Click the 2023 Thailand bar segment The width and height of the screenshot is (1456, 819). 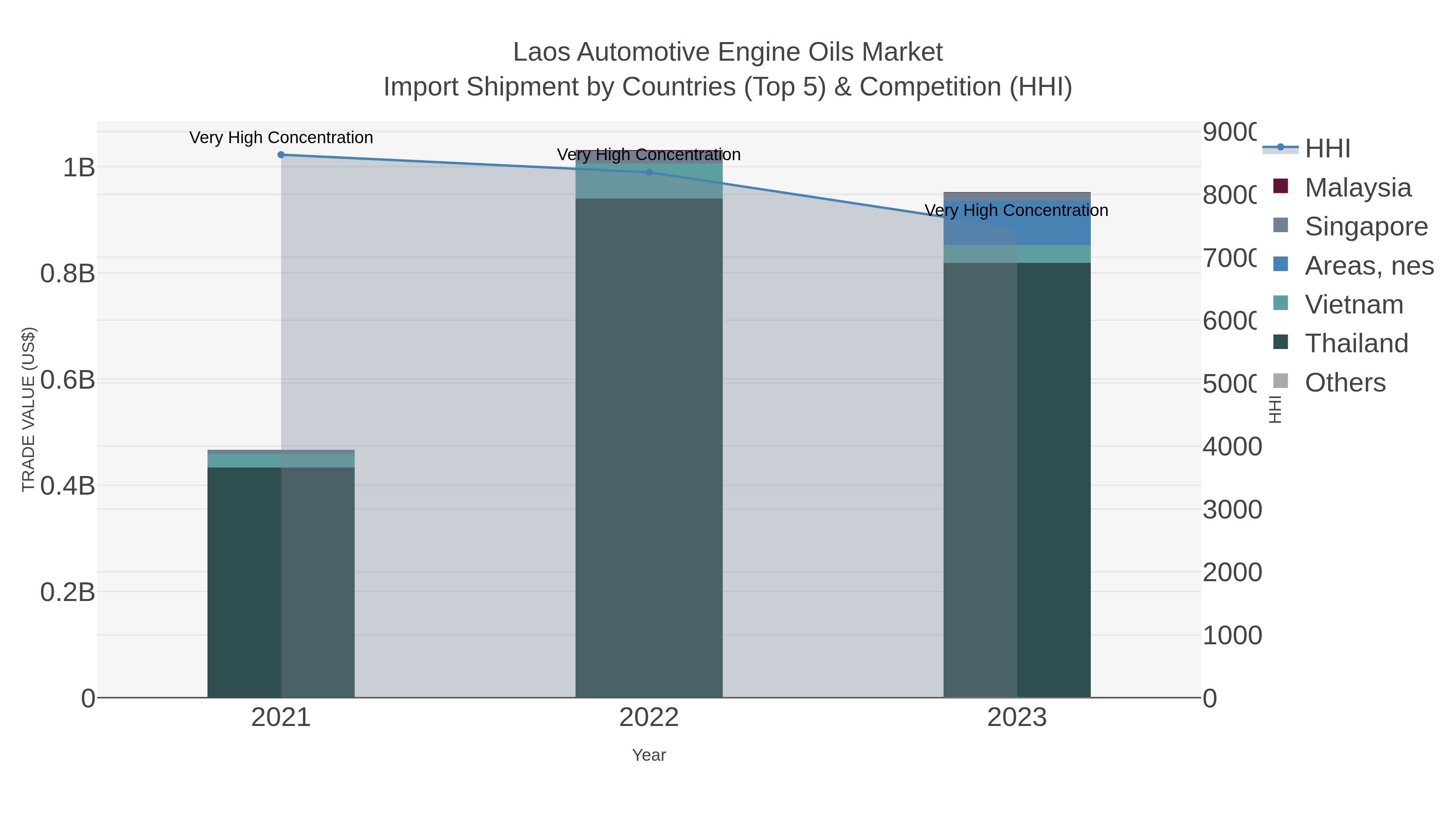pyautogui.click(x=1017, y=480)
